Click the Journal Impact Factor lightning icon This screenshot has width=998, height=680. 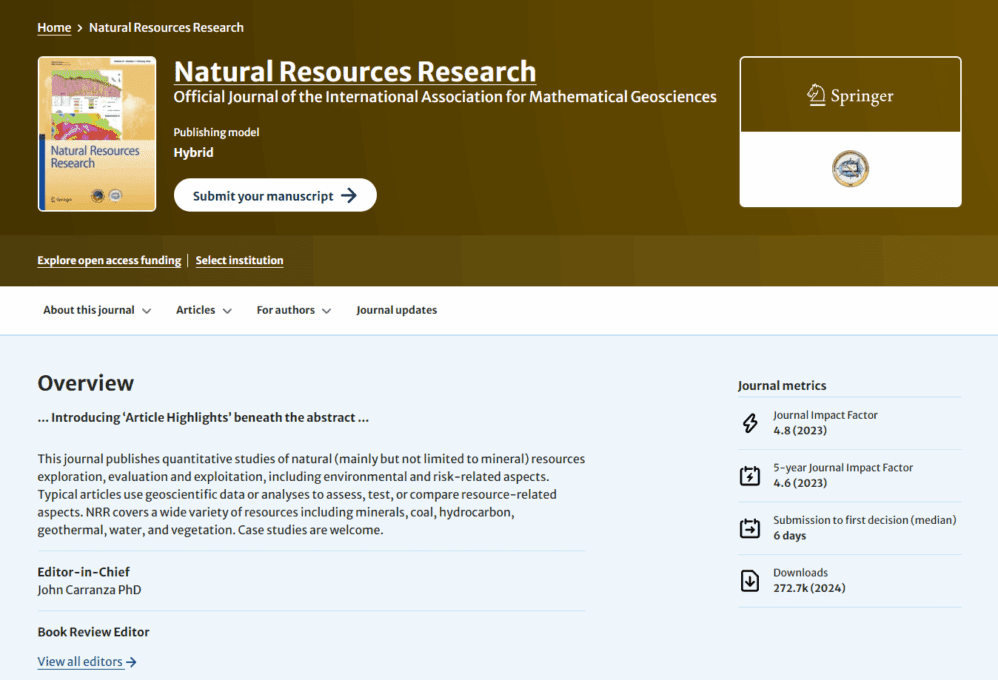click(x=750, y=423)
